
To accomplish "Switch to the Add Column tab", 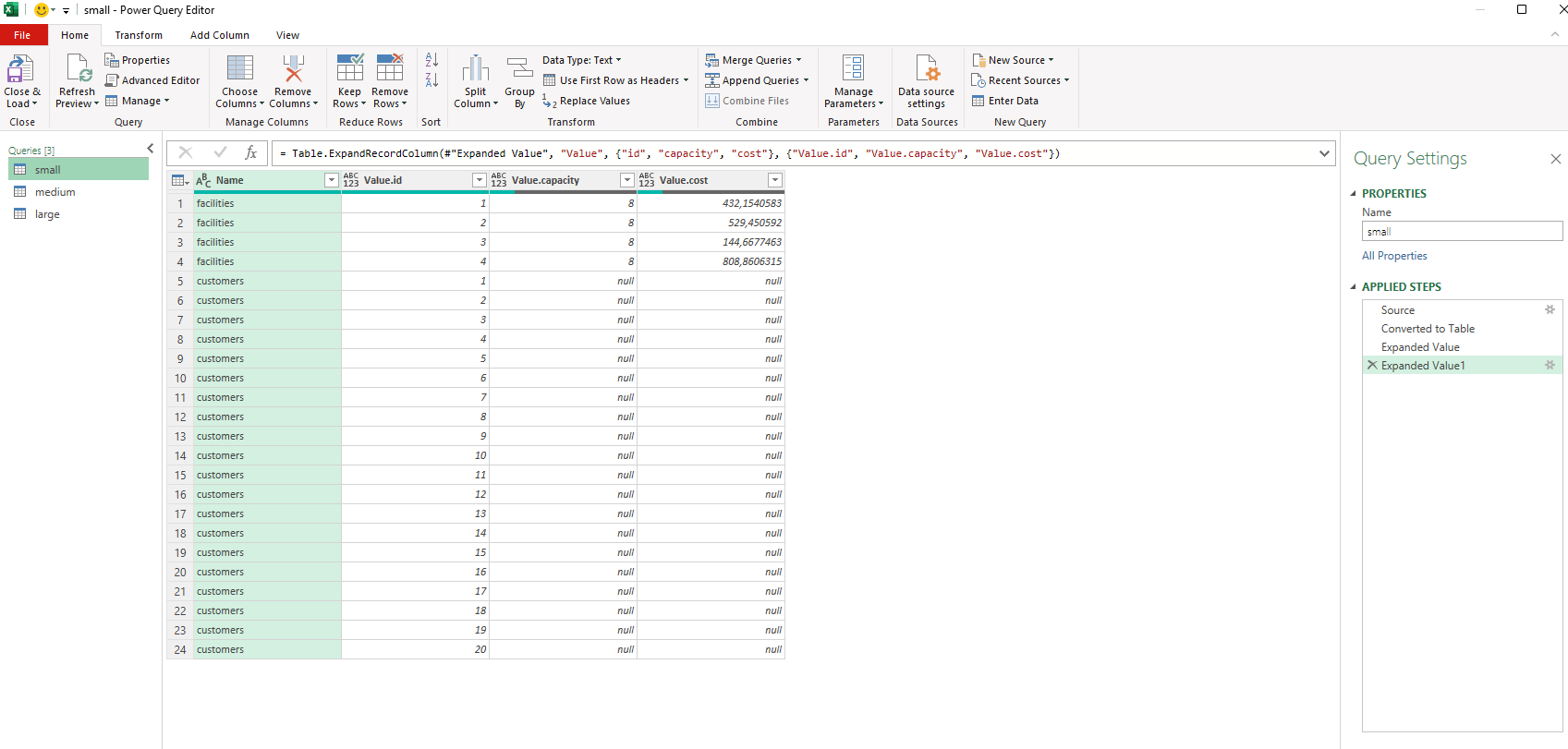I will [x=220, y=35].
